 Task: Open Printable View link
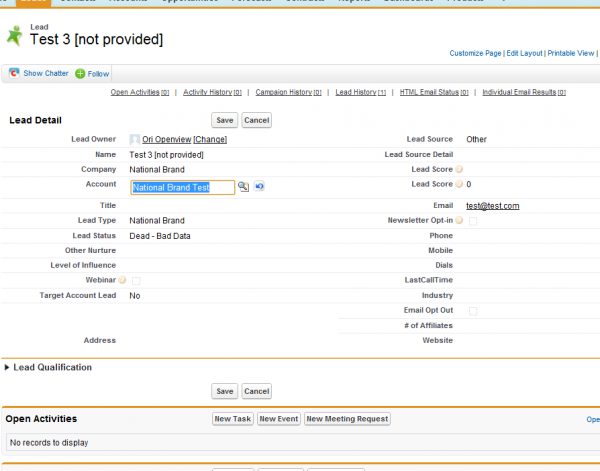pyautogui.click(x=571, y=53)
